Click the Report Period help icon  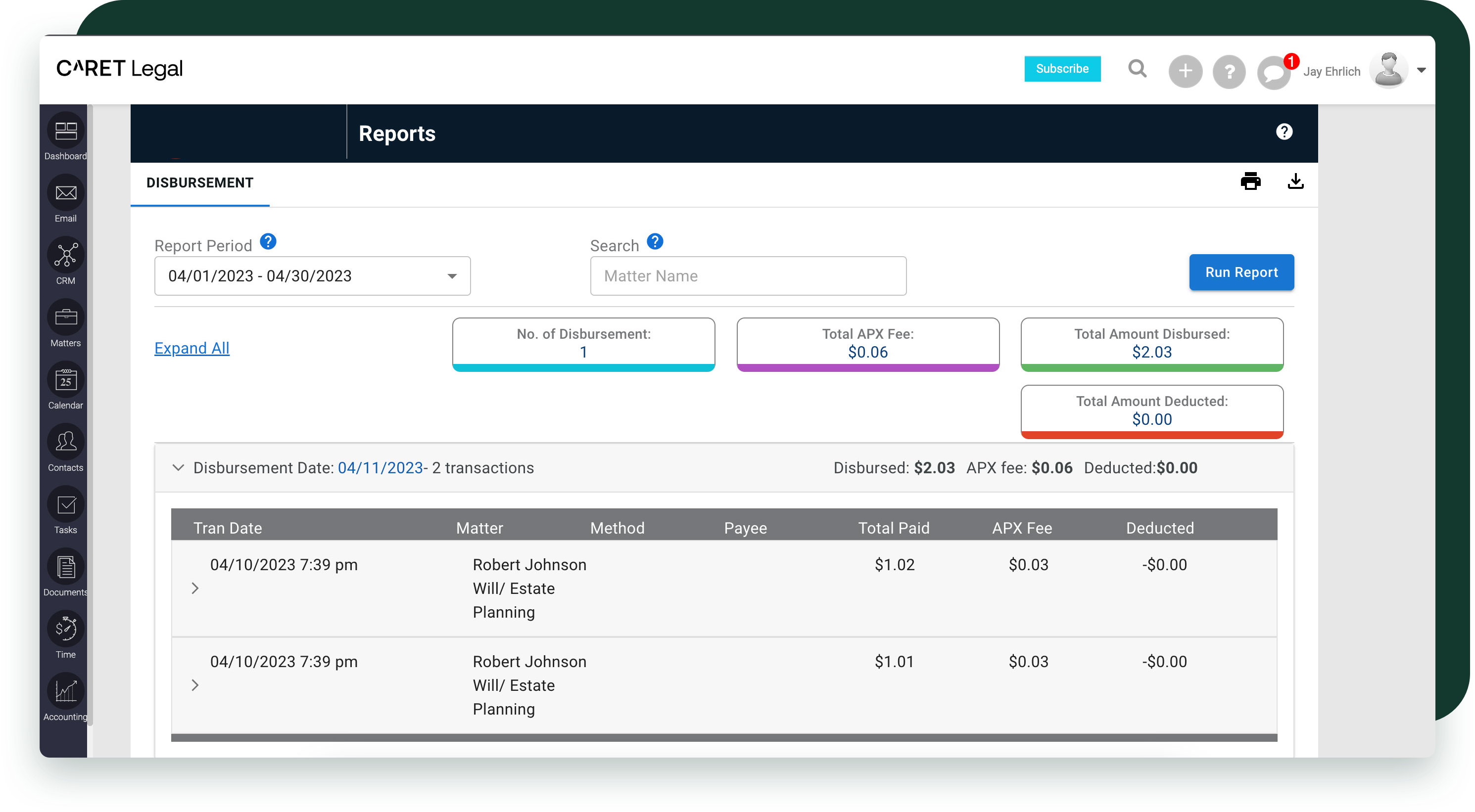coord(268,242)
